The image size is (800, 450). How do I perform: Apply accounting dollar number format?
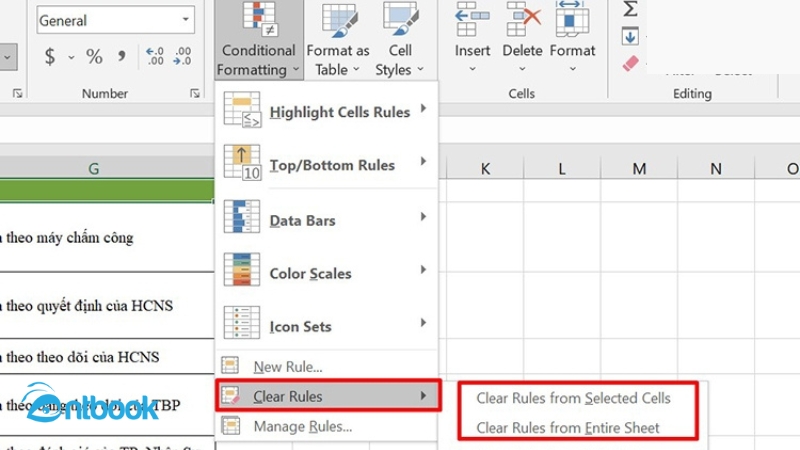coord(49,56)
